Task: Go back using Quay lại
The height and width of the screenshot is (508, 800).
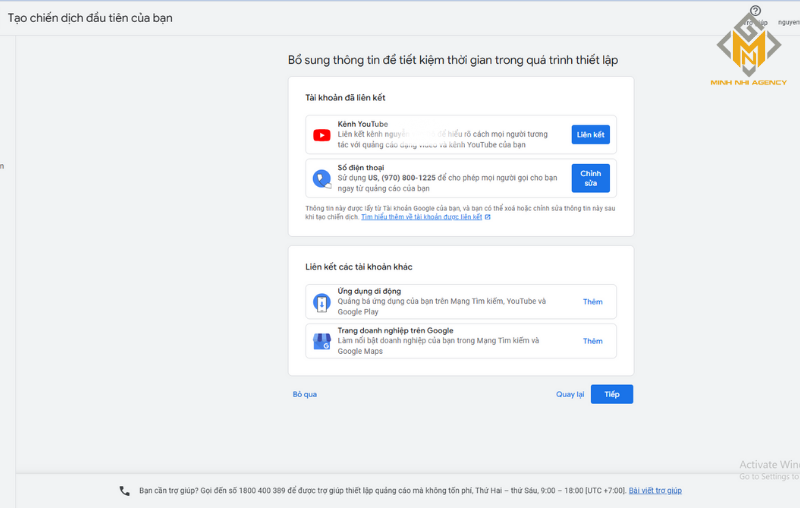Action: [569, 394]
